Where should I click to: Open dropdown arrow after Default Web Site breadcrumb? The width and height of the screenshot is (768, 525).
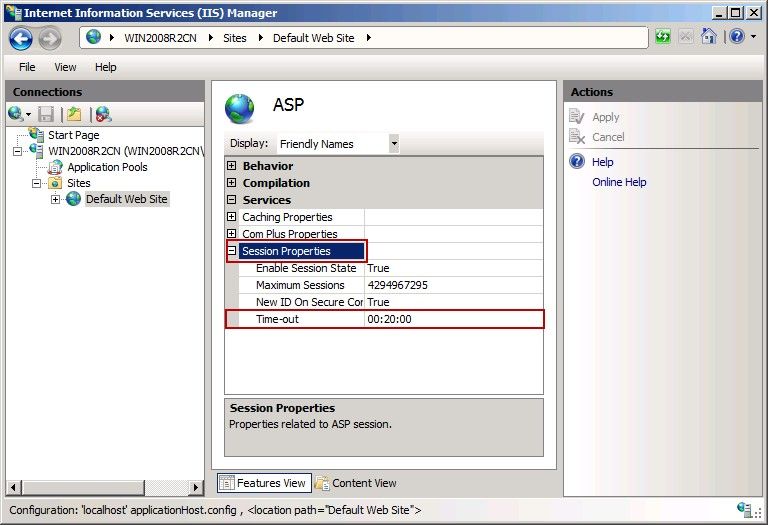(368, 38)
